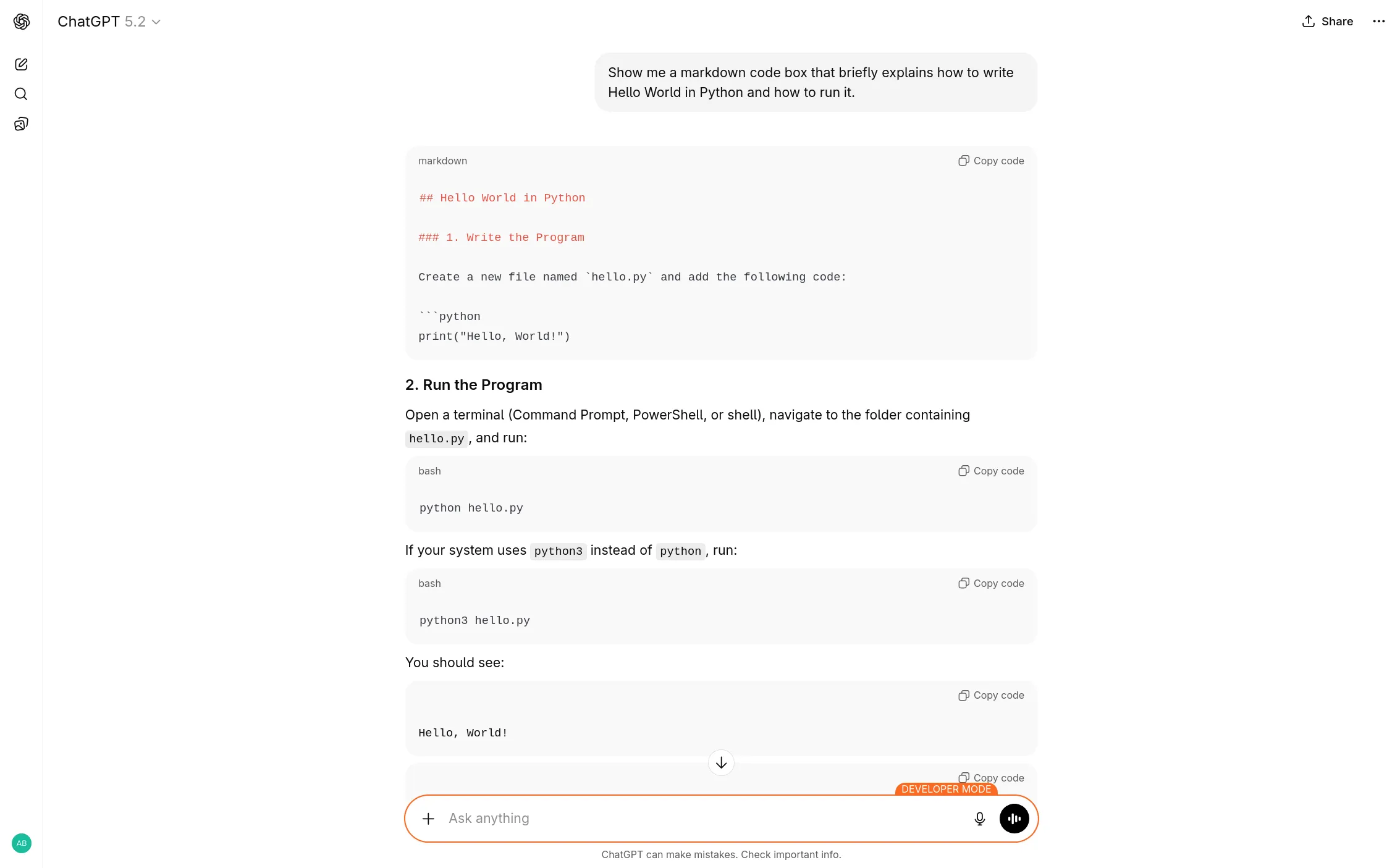The image size is (1400, 868).
Task: Click inside the Ask anything input field
Action: (x=680, y=818)
